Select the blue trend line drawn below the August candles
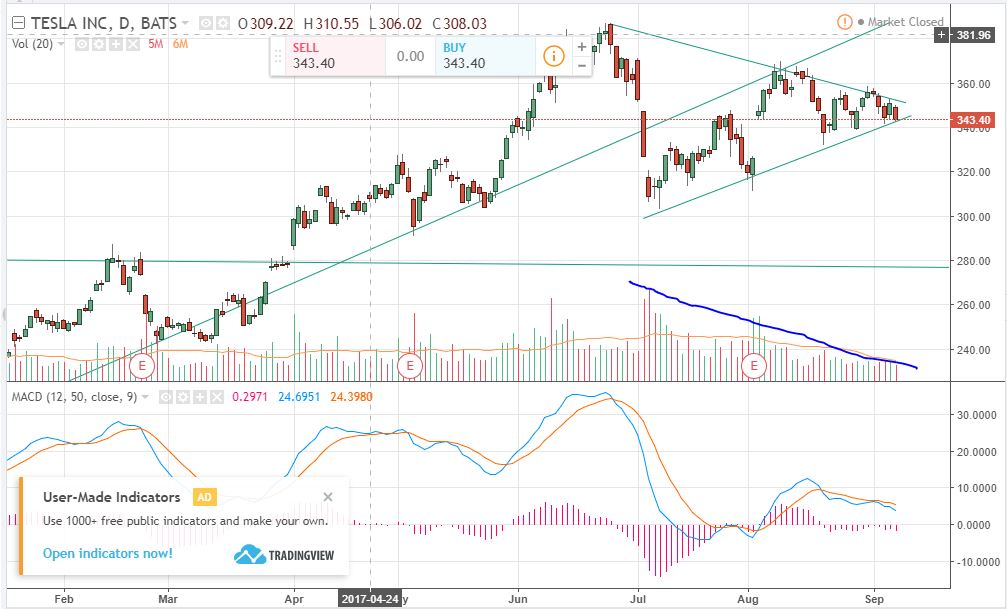Screen dimensions: 1007x609 772,326
